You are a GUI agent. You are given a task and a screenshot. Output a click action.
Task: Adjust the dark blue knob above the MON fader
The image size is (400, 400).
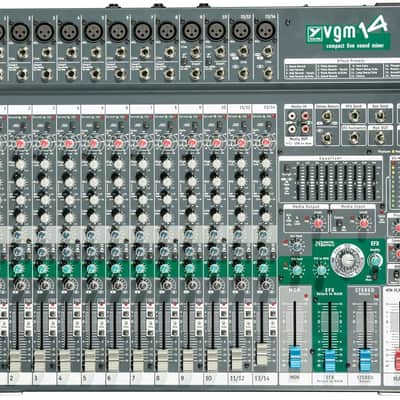[296, 247]
